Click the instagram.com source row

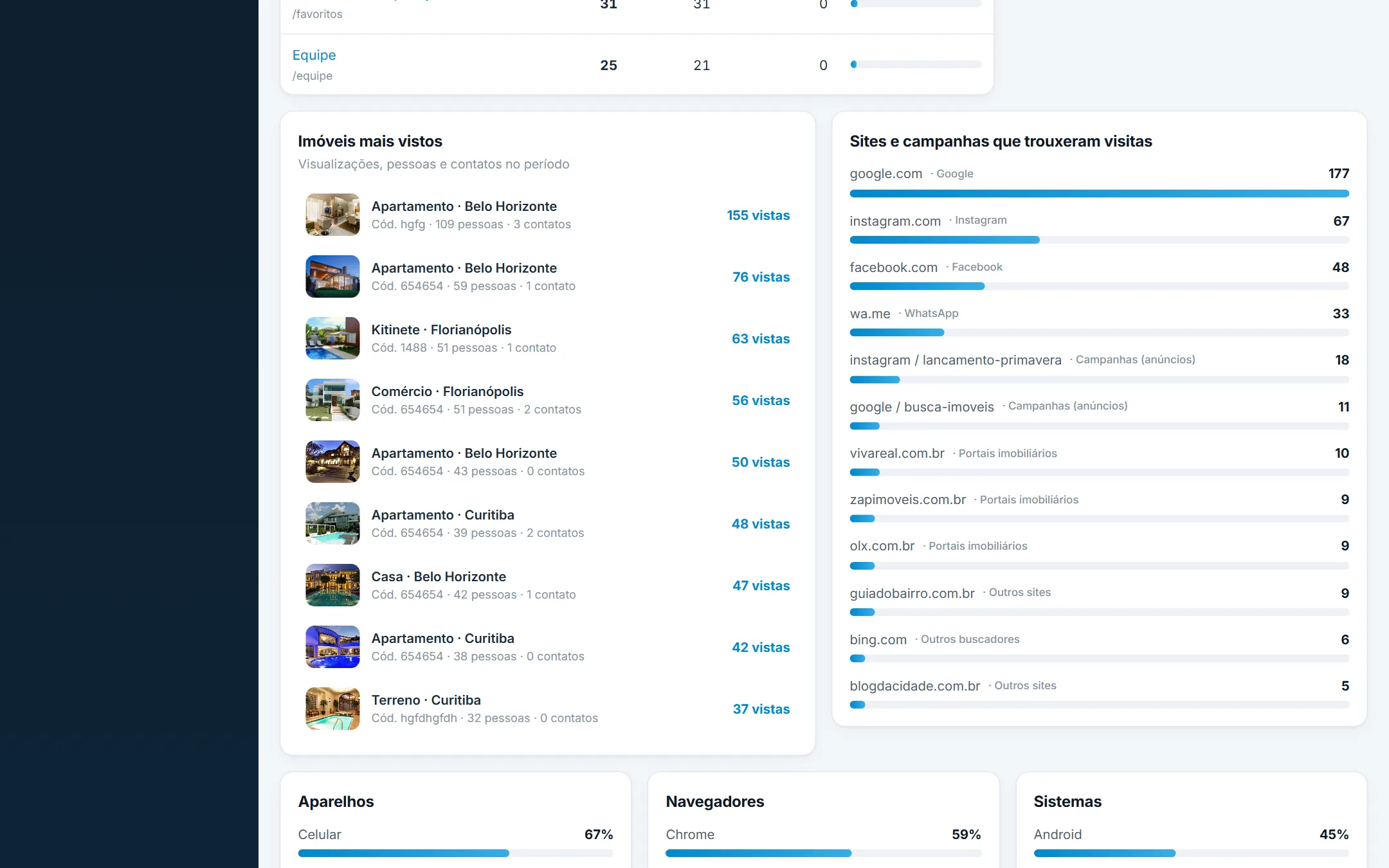click(x=1099, y=230)
